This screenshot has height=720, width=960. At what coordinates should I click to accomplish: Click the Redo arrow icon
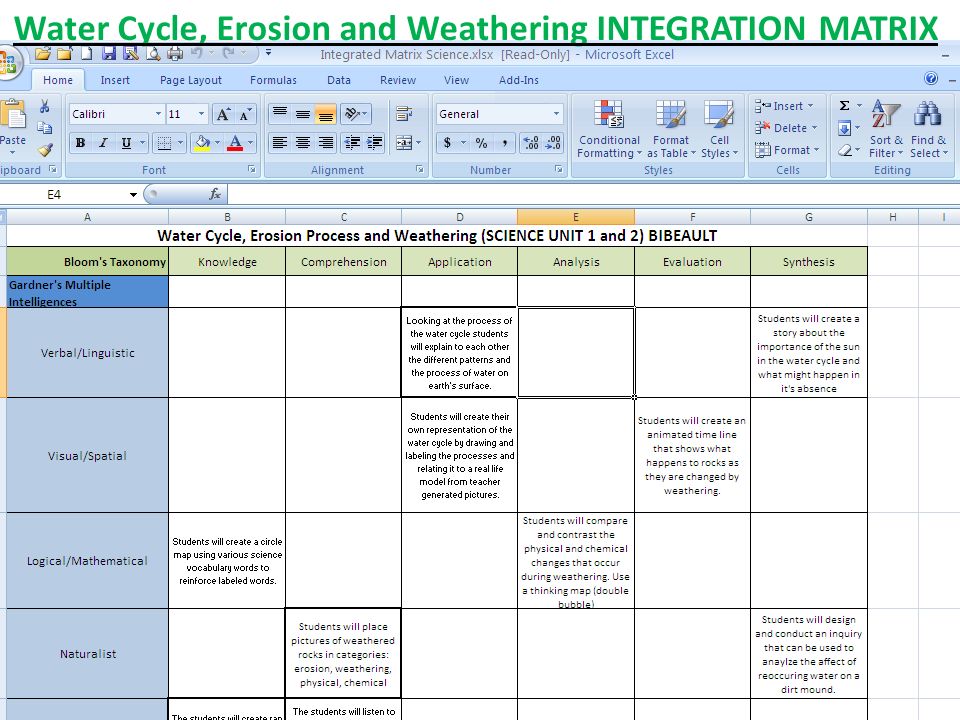click(228, 53)
